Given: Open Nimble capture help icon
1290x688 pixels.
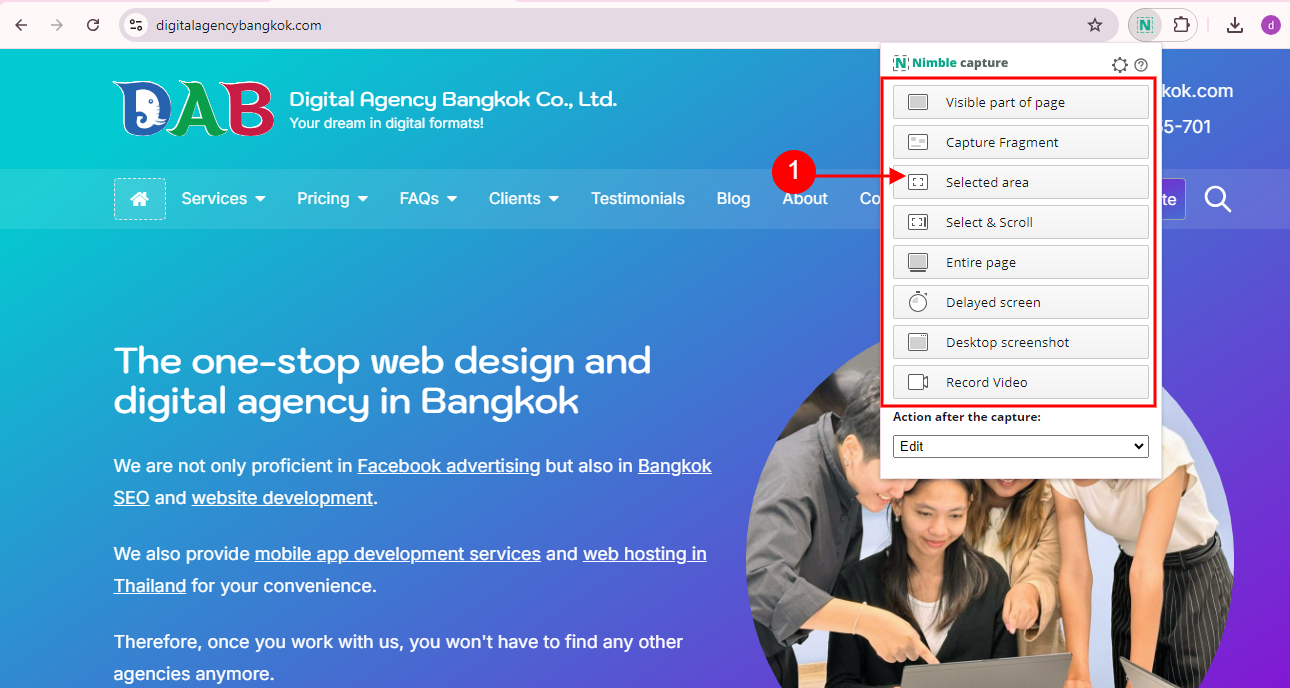Looking at the screenshot, I should [1141, 65].
